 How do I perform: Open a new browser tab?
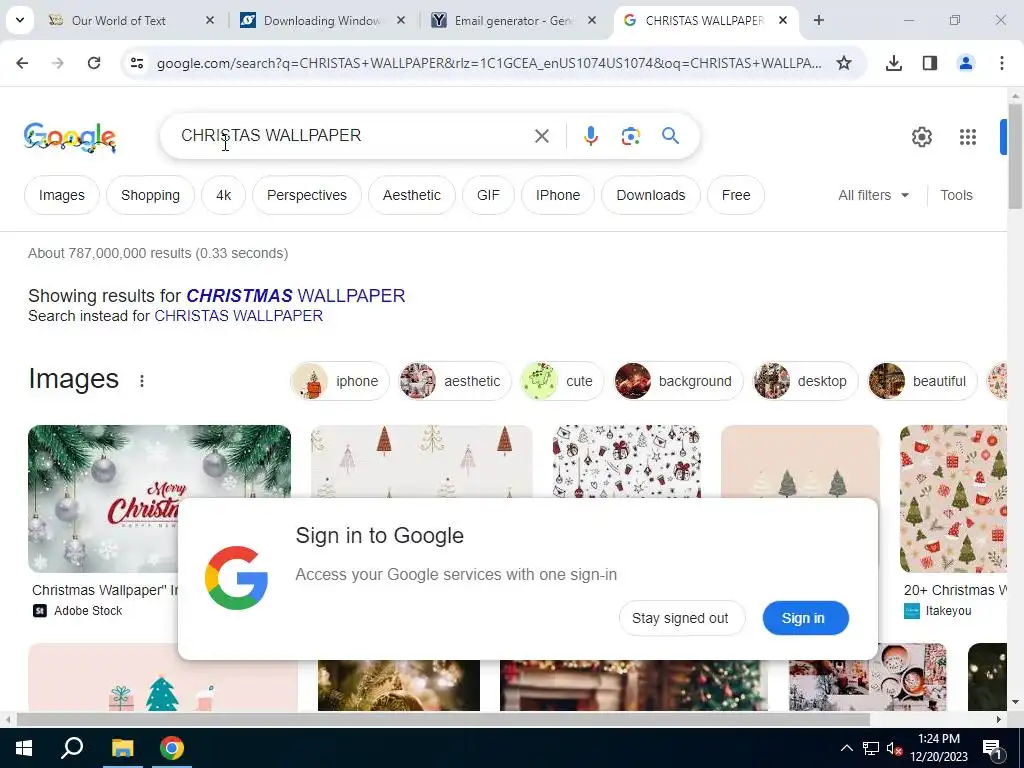point(818,20)
